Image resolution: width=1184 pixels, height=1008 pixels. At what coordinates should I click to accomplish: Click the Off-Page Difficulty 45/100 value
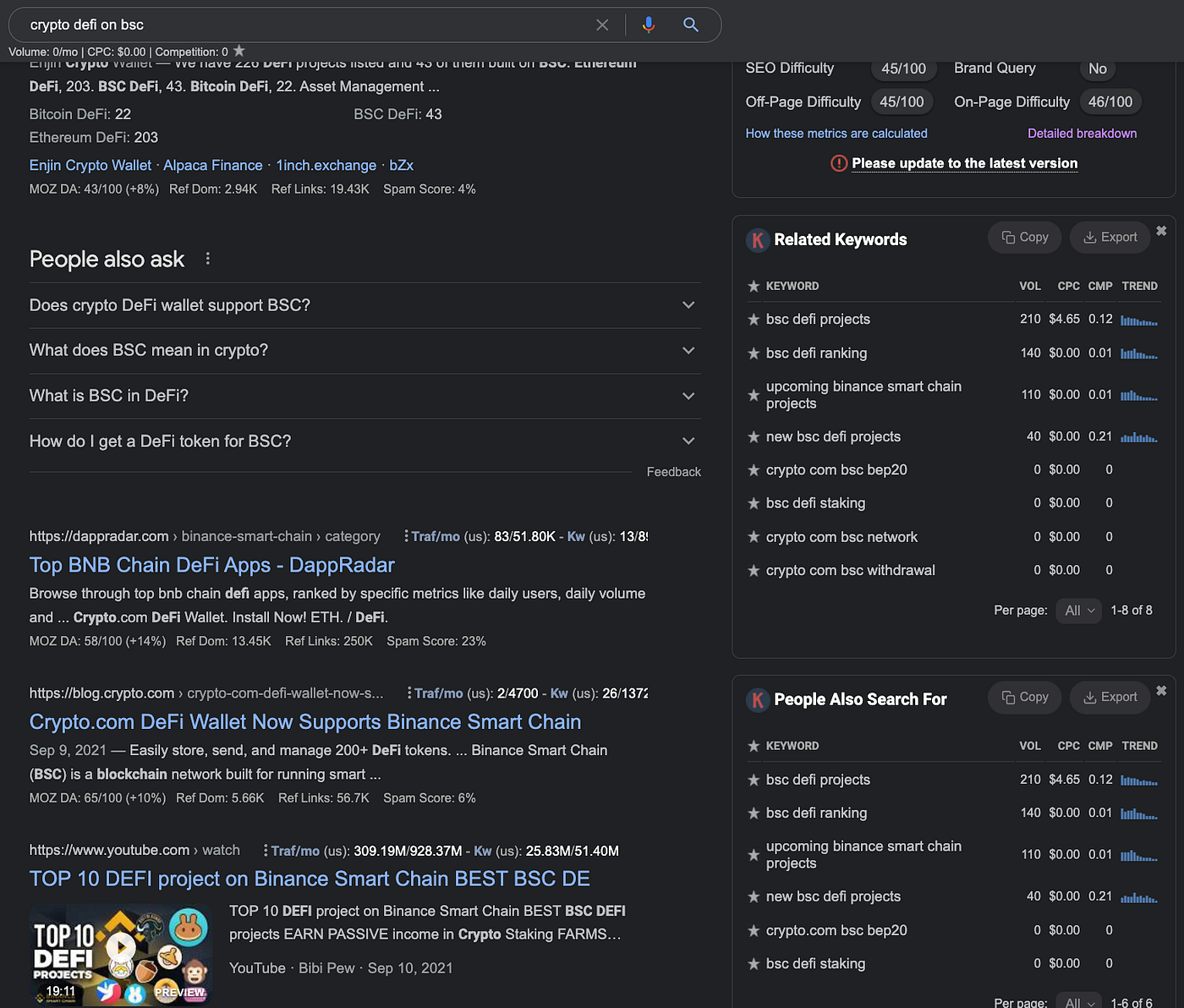902,102
